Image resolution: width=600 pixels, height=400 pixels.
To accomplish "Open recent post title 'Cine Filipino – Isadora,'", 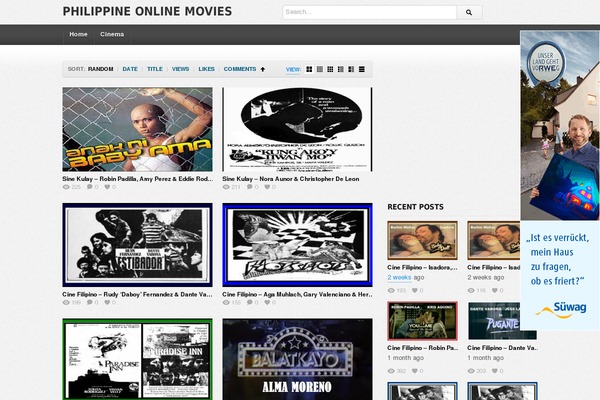I will point(422,268).
